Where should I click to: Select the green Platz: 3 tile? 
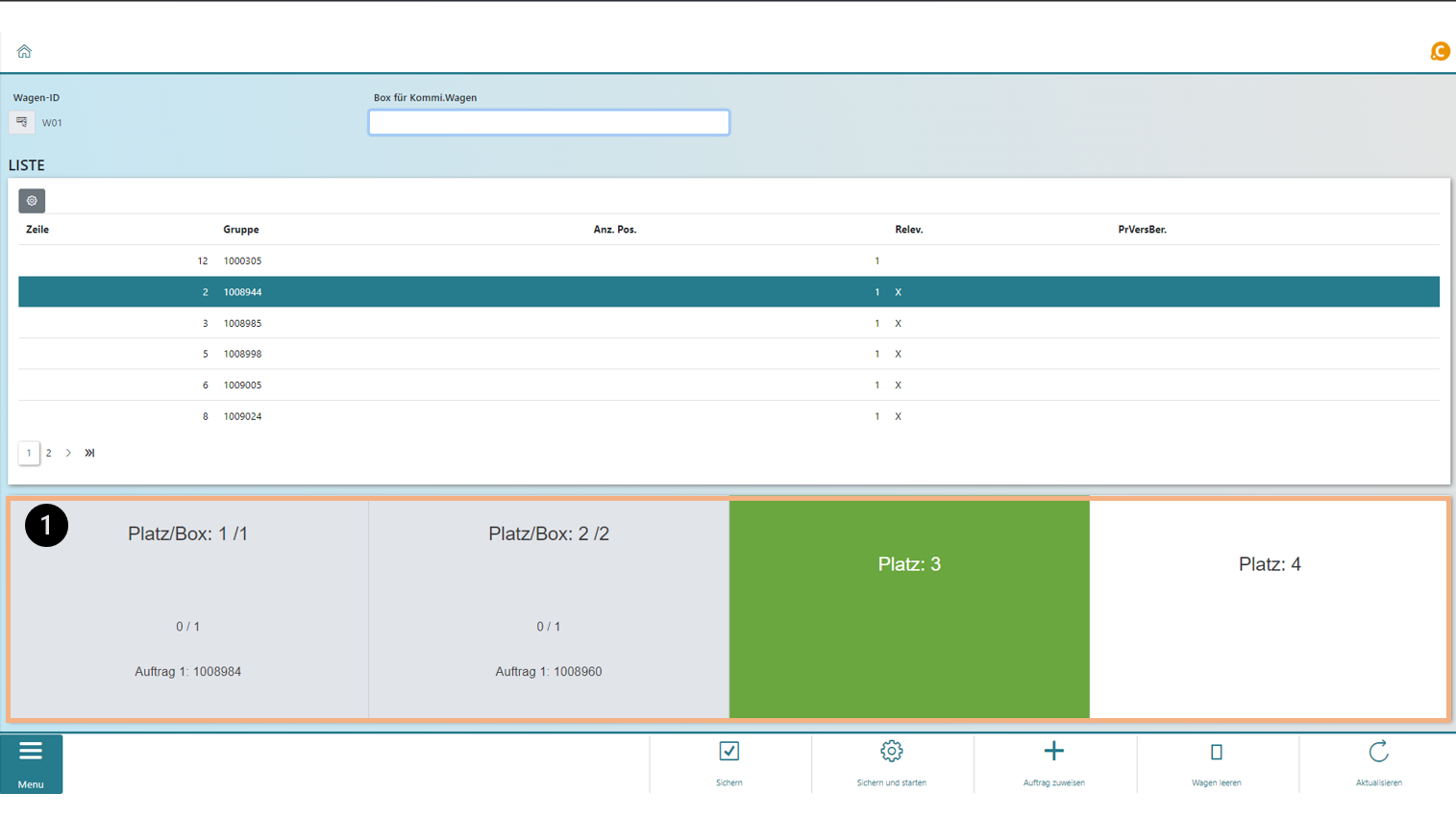click(x=909, y=608)
